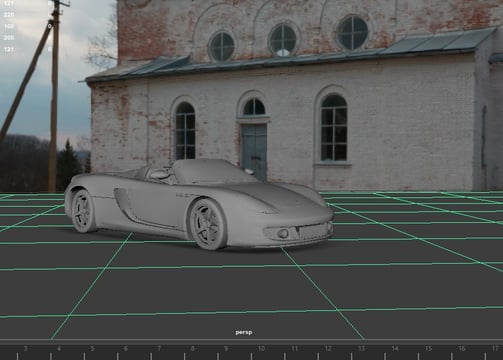
Task: Move playhead to frame 11
Action: point(295,349)
